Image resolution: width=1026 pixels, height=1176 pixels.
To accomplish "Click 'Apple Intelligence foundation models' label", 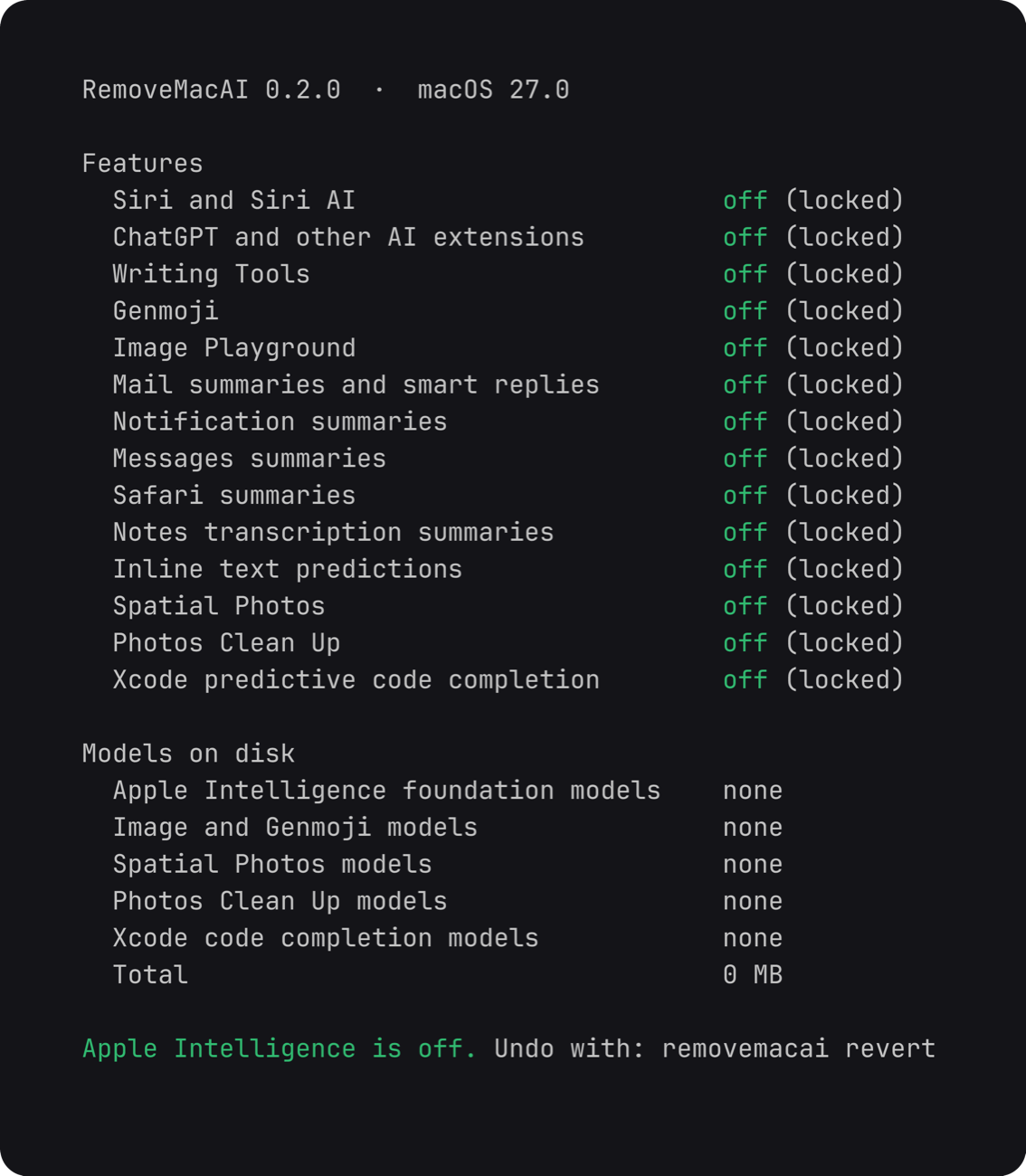I will pyautogui.click(x=386, y=791).
